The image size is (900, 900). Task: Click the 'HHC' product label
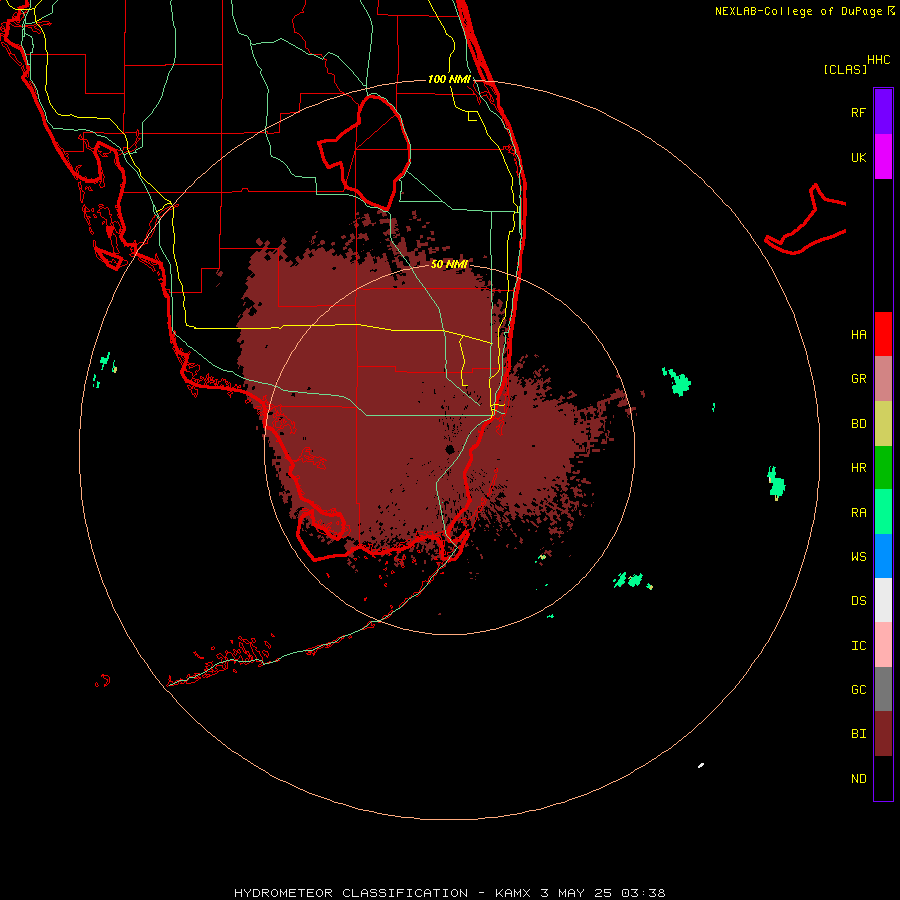pyautogui.click(x=879, y=60)
